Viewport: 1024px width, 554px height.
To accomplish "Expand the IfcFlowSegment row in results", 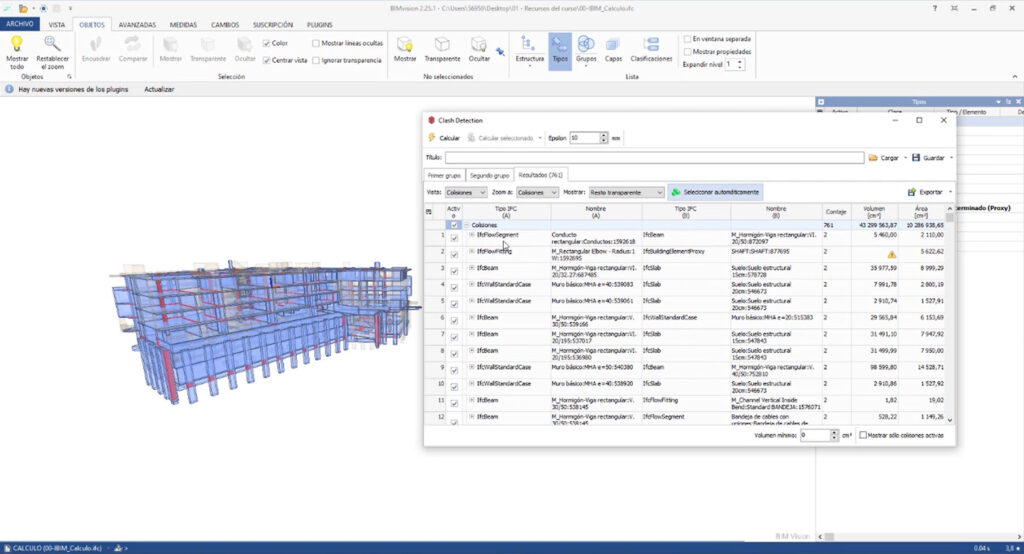I will pyautogui.click(x=472, y=235).
